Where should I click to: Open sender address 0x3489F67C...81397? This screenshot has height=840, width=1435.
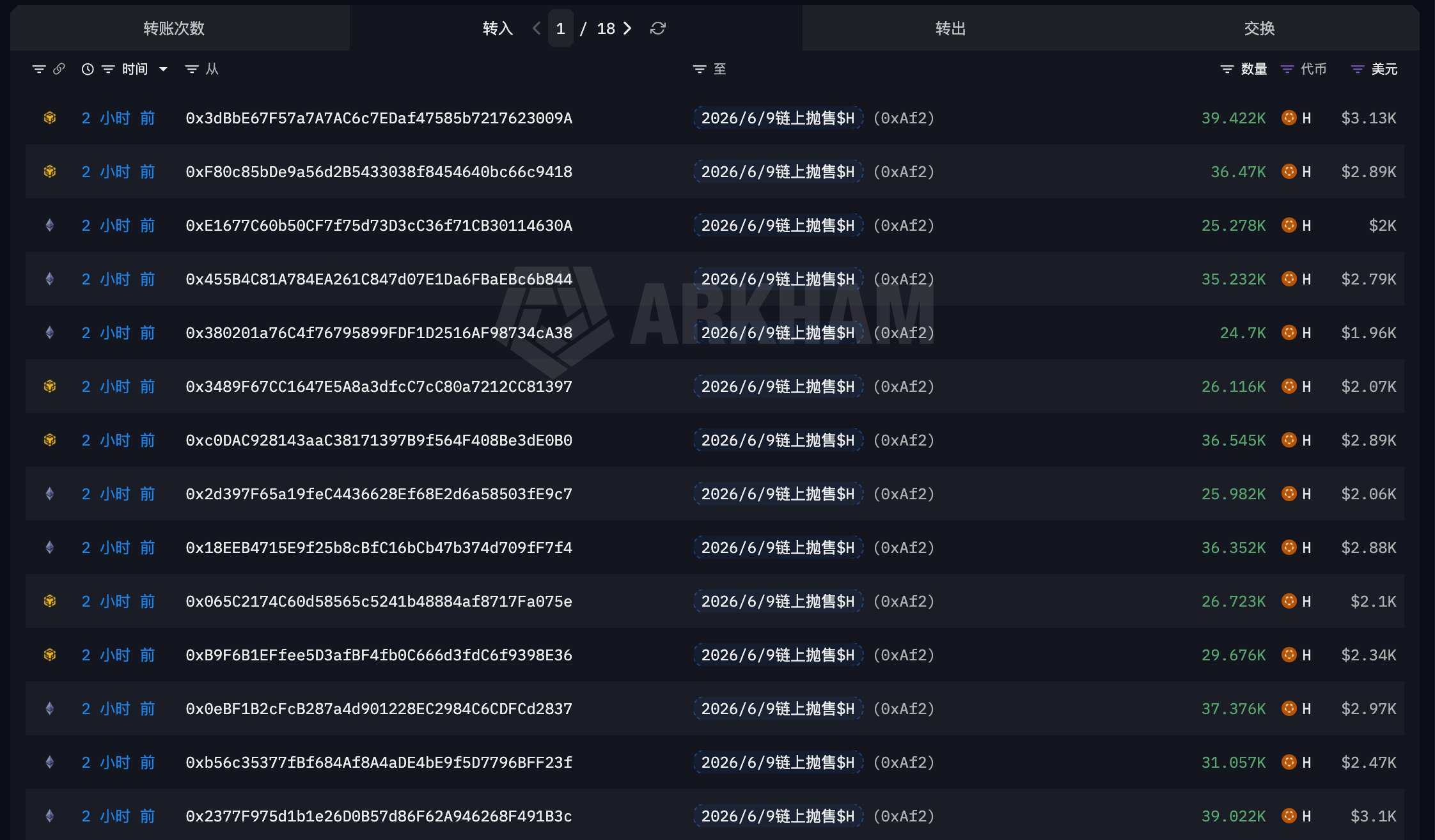(x=379, y=386)
